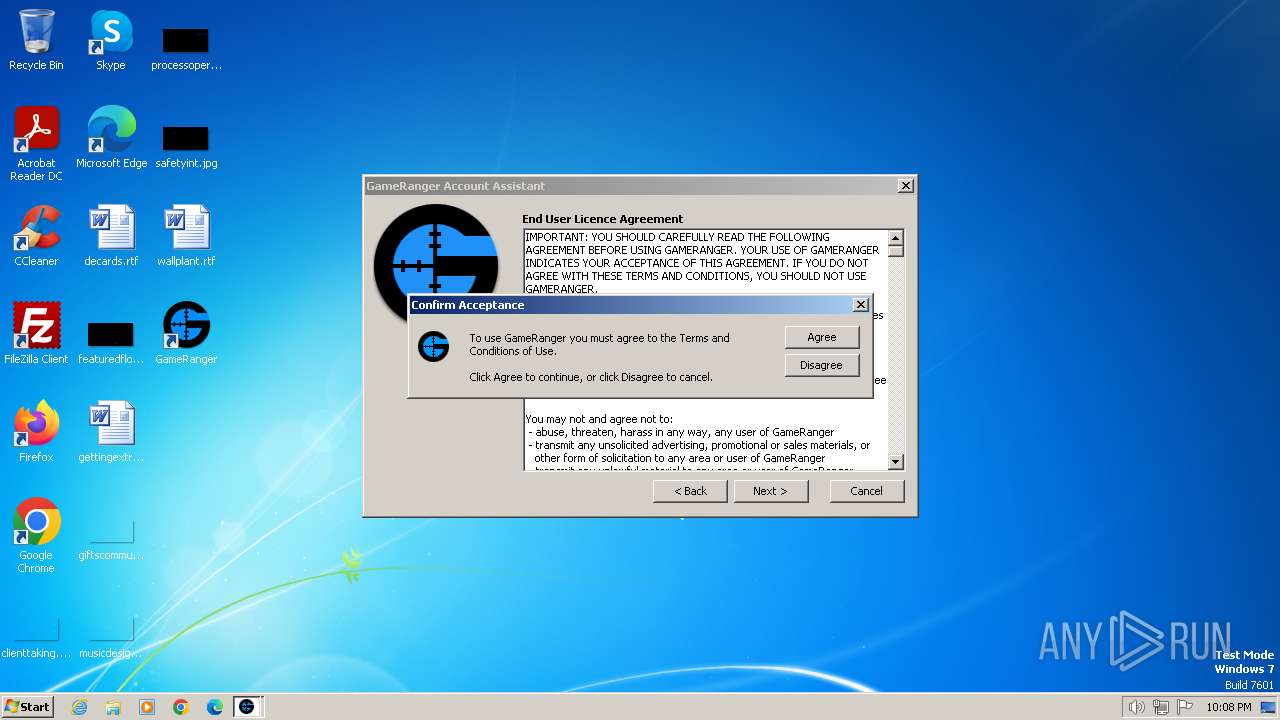The width and height of the screenshot is (1280, 720).
Task: Click the < Back button
Action: (x=690, y=491)
